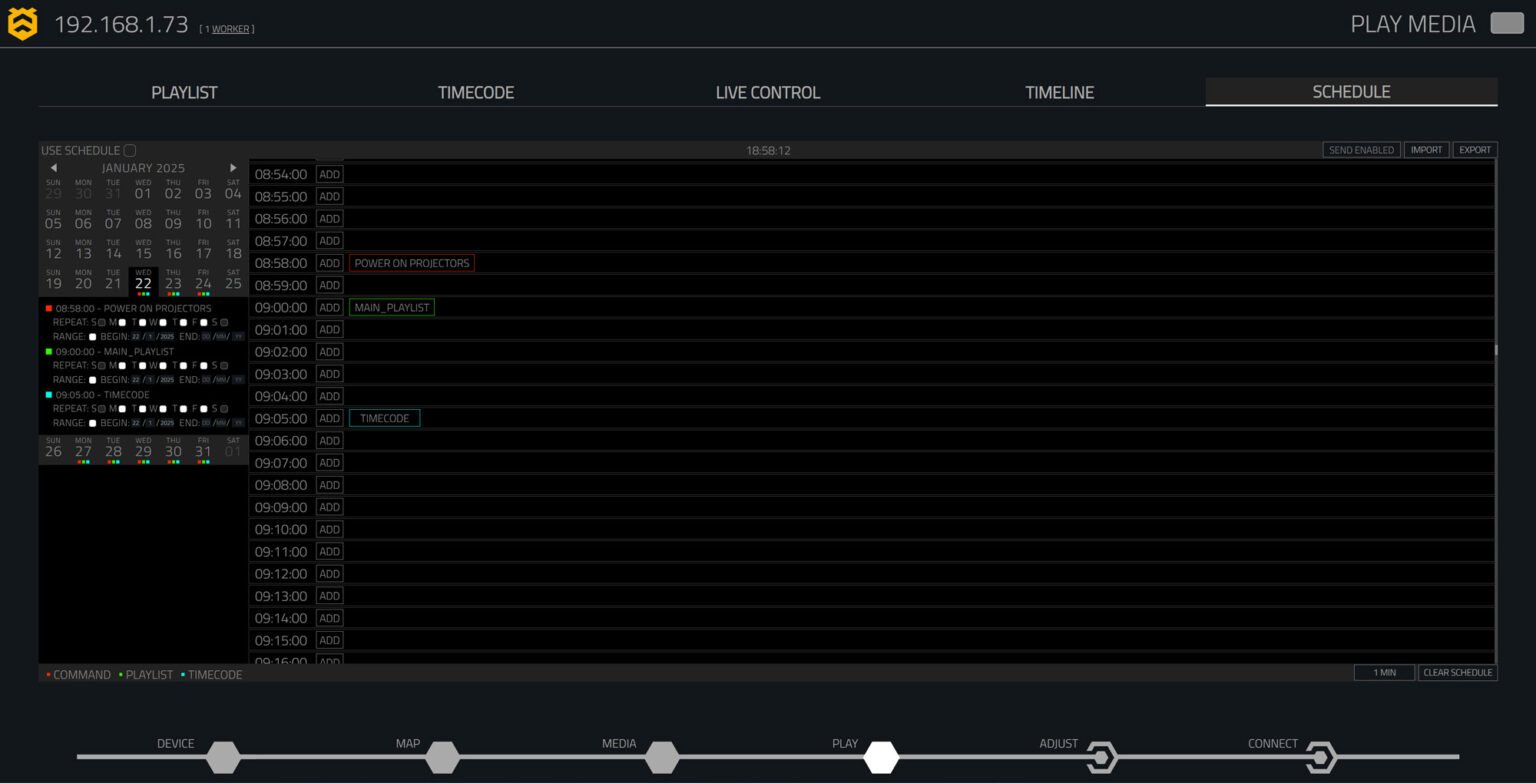Select the DEVICE hexagon in the bottom workflow bar

click(x=222, y=757)
